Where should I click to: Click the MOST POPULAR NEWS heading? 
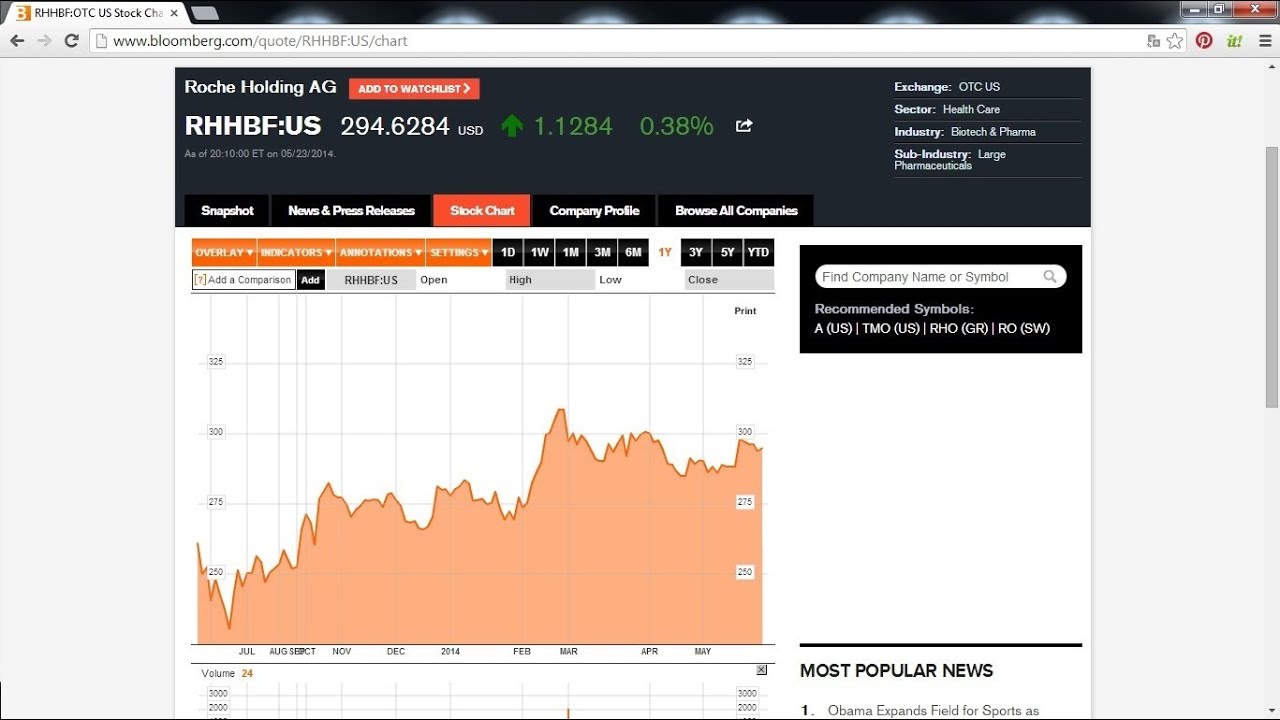896,670
